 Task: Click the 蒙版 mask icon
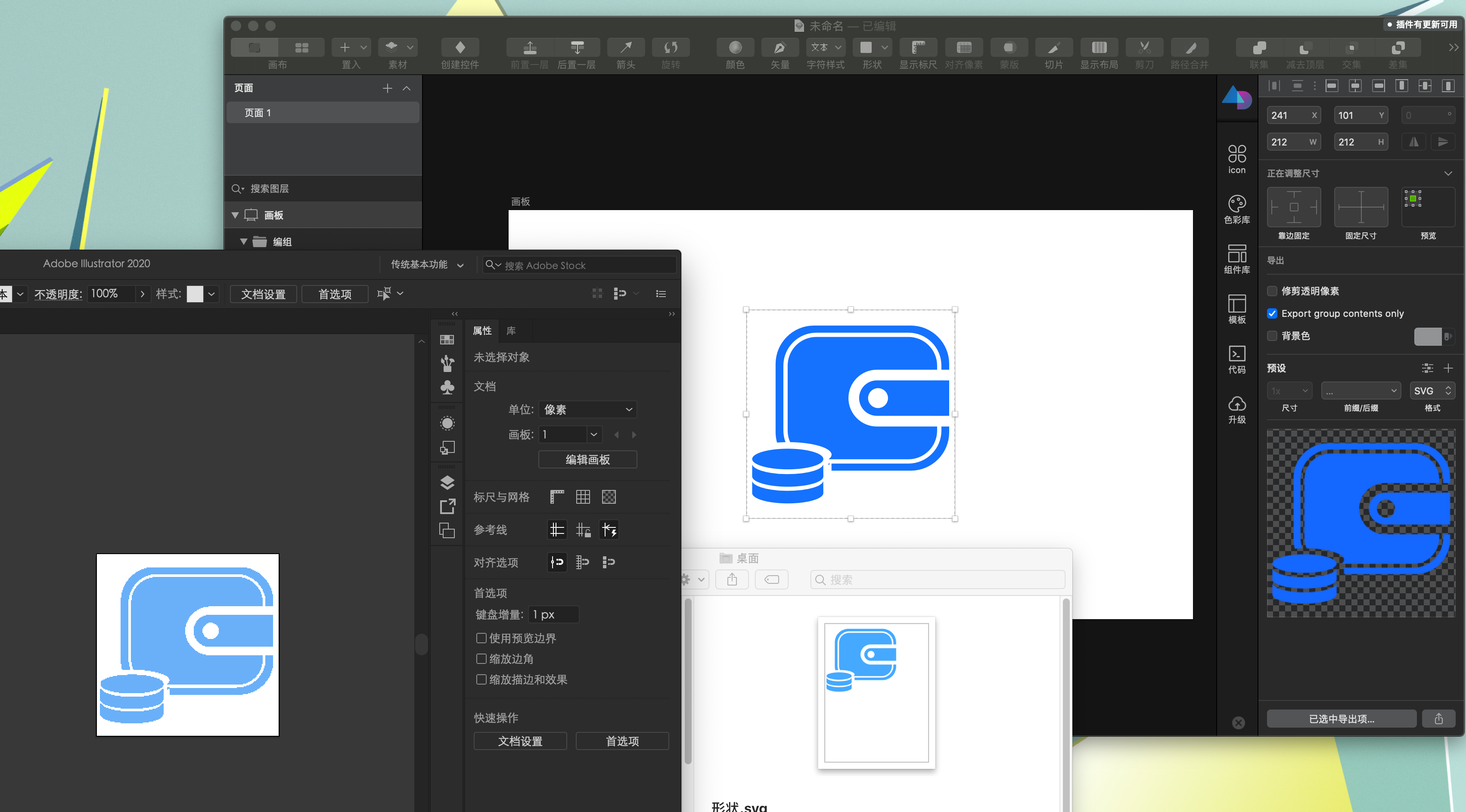1009,47
